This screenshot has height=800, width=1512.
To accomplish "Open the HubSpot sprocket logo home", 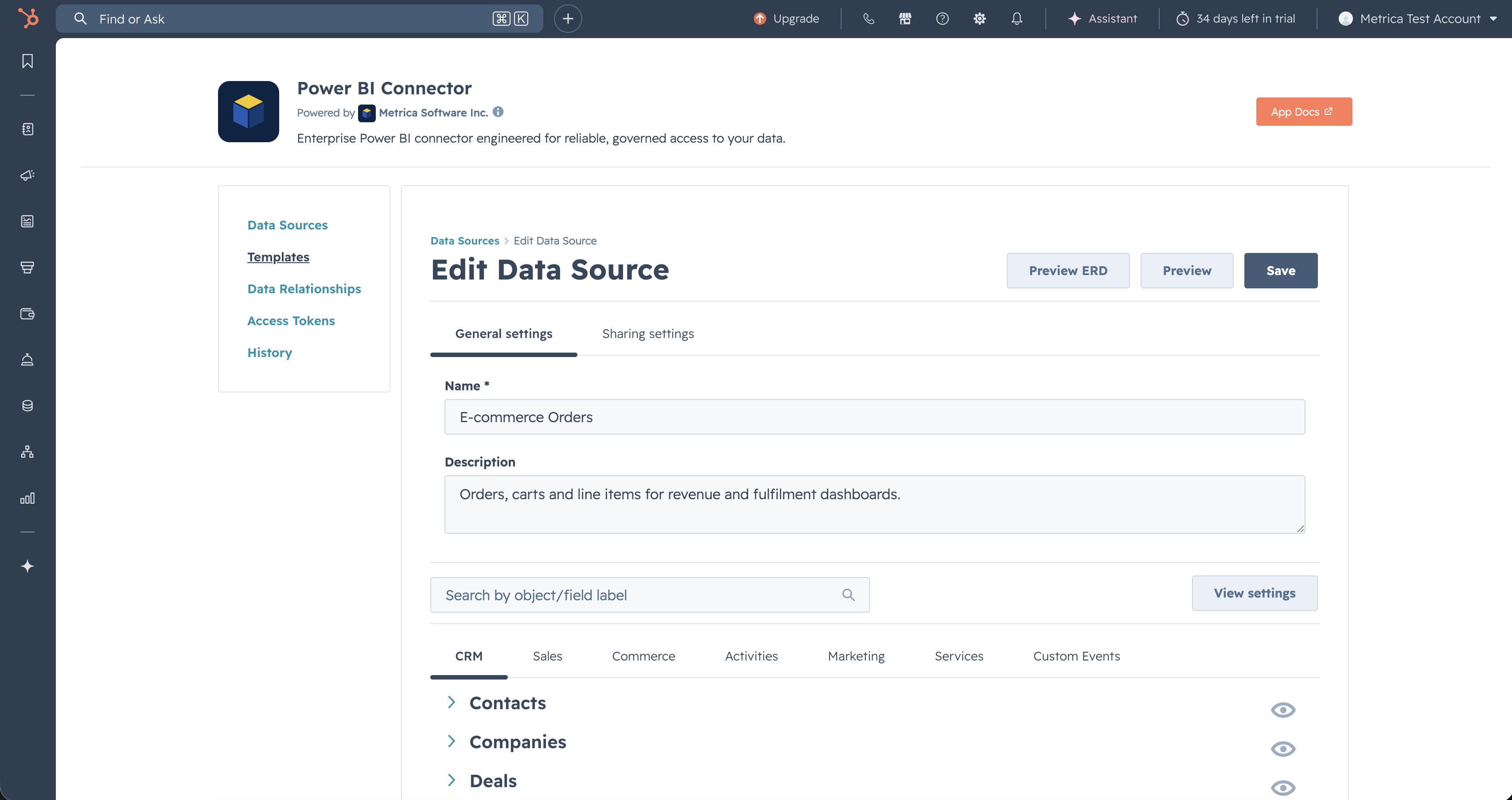I will 27,18.
